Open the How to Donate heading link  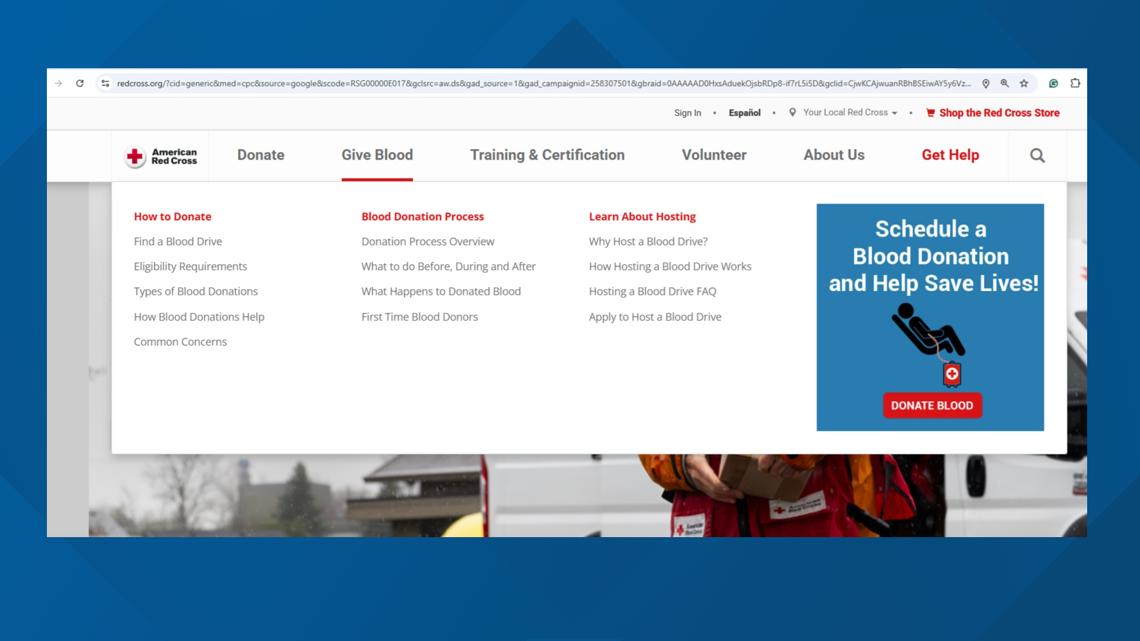[172, 217]
